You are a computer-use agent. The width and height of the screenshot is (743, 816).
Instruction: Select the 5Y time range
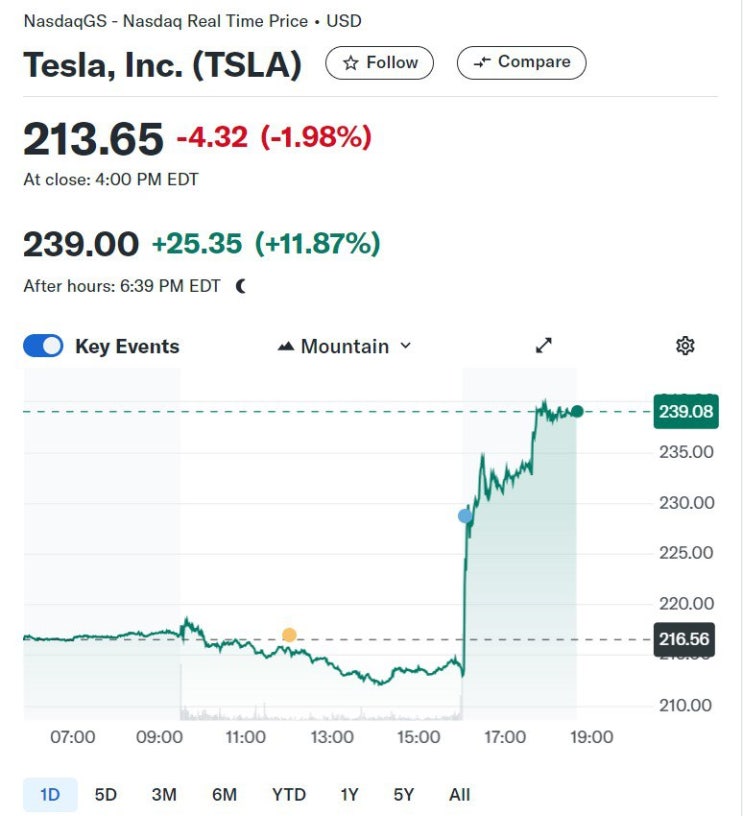(403, 795)
